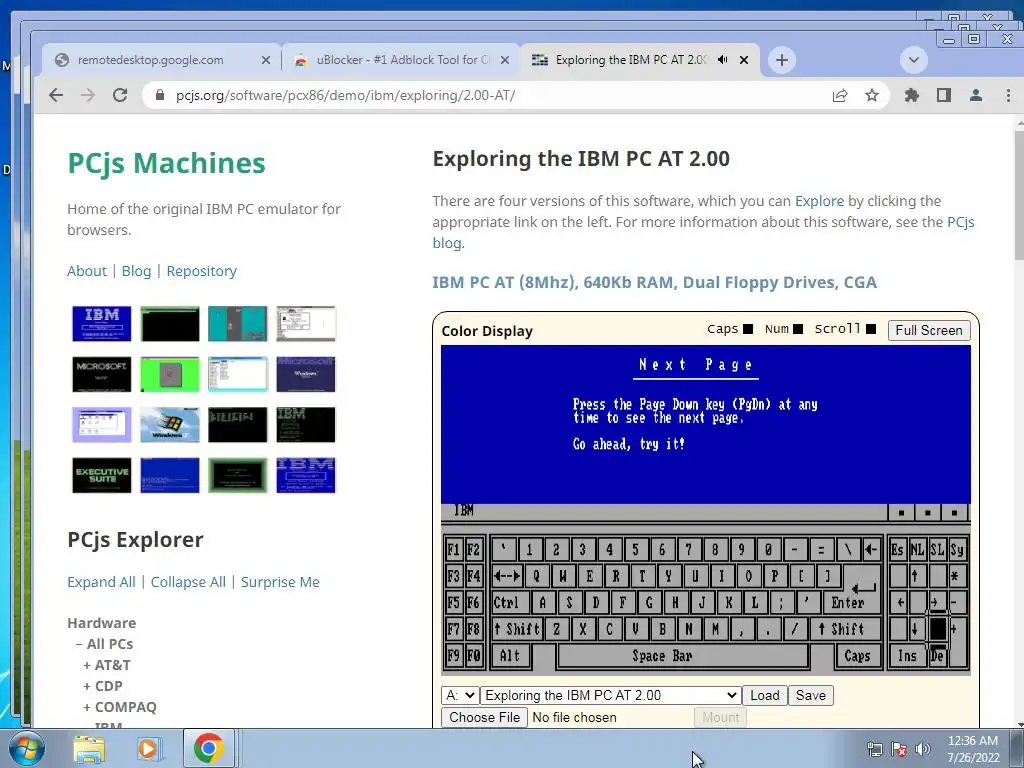Click the Save button
This screenshot has width=1024, height=768.
pyautogui.click(x=810, y=696)
